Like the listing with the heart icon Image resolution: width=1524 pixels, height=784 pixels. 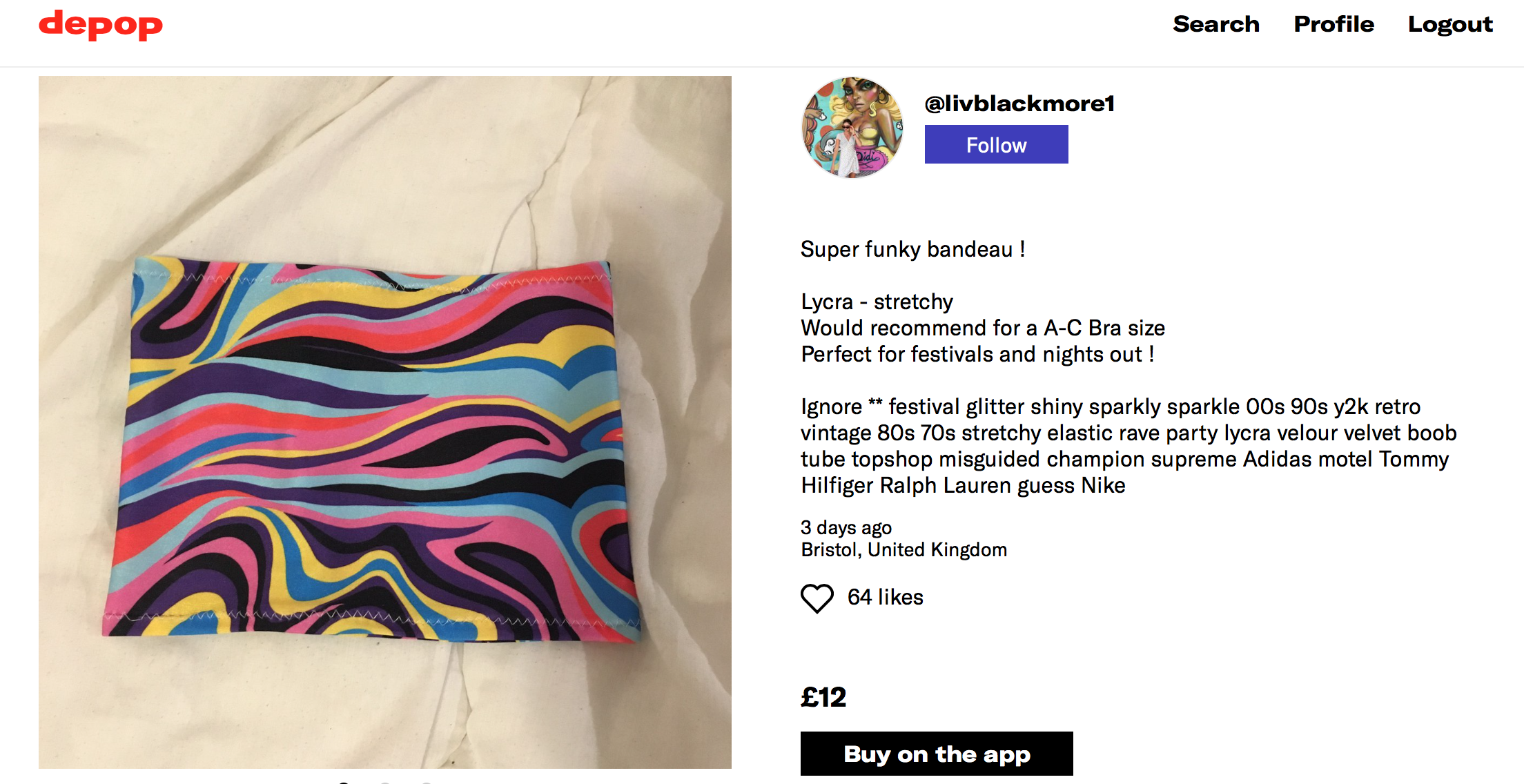coord(817,598)
